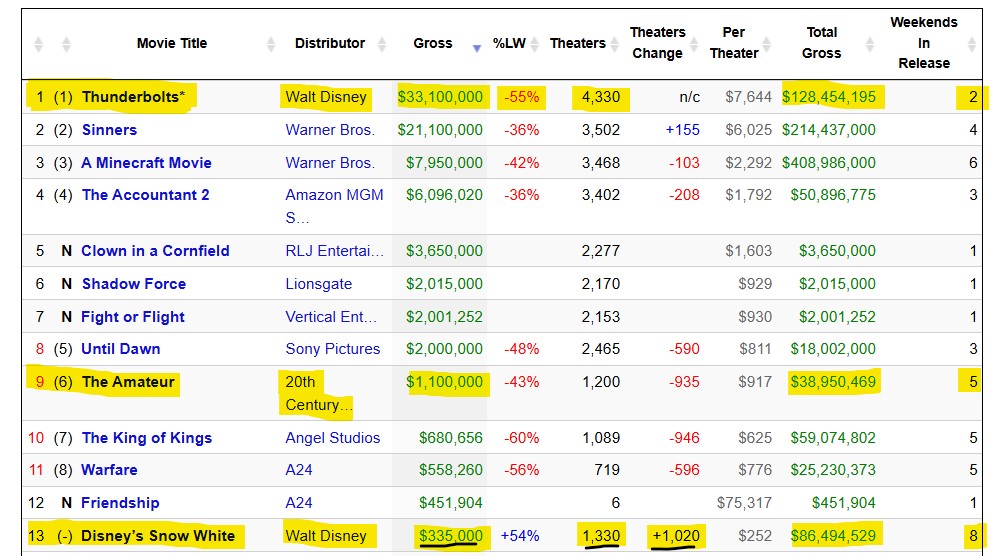Click the Weekends In Release sort arrows
The height and width of the screenshot is (556, 999).
pyautogui.click(x=973, y=44)
